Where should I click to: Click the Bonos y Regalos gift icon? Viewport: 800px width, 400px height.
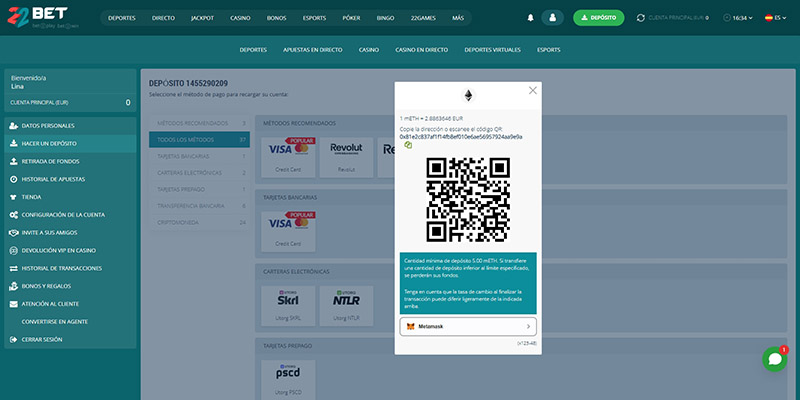[x=14, y=286]
